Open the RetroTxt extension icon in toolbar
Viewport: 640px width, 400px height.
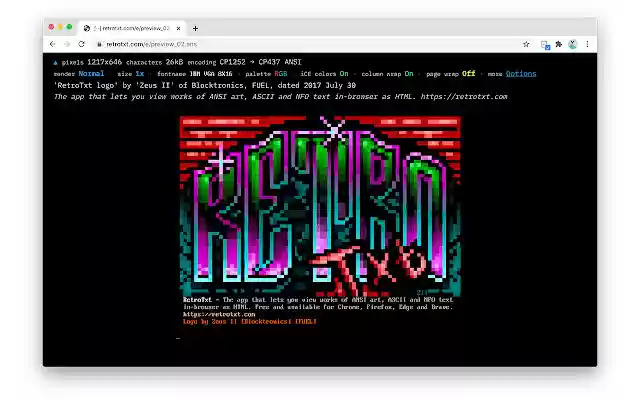tap(545, 45)
